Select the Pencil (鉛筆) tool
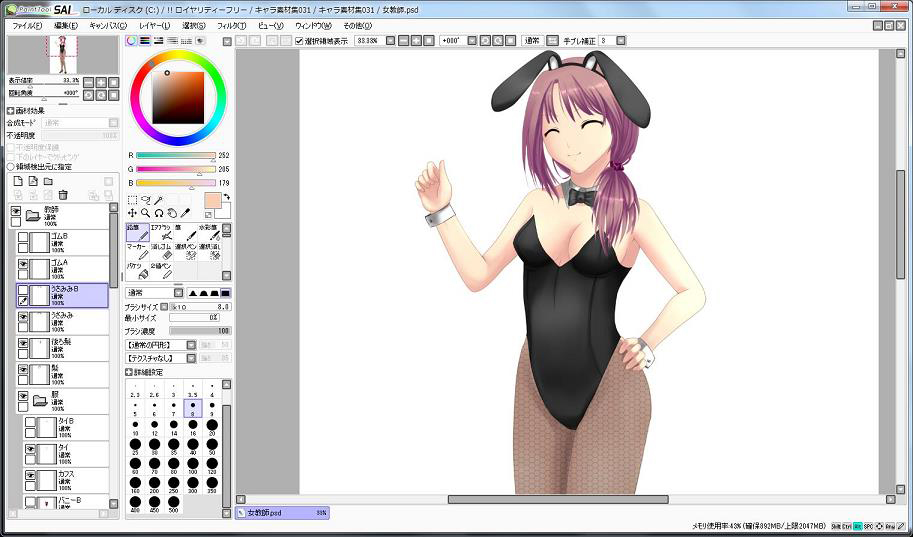Viewport: 913px width, 537px height. pos(136,232)
